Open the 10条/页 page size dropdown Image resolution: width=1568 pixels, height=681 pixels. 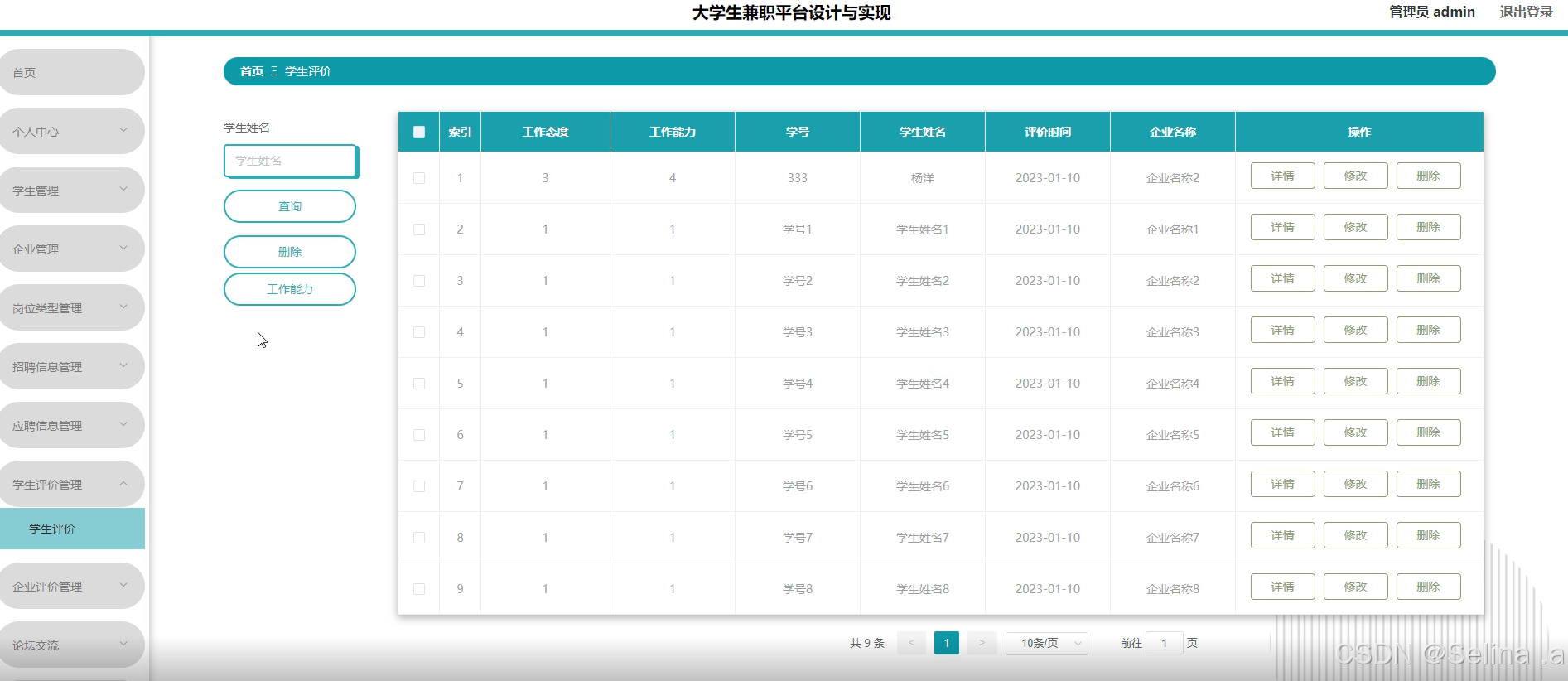tap(1047, 643)
